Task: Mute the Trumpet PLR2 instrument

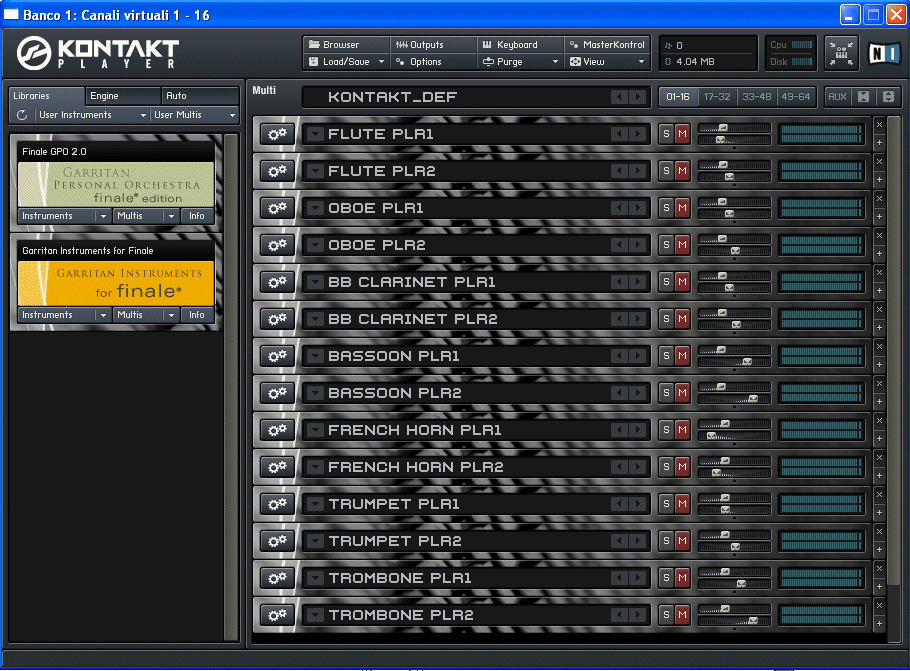Action: click(682, 541)
